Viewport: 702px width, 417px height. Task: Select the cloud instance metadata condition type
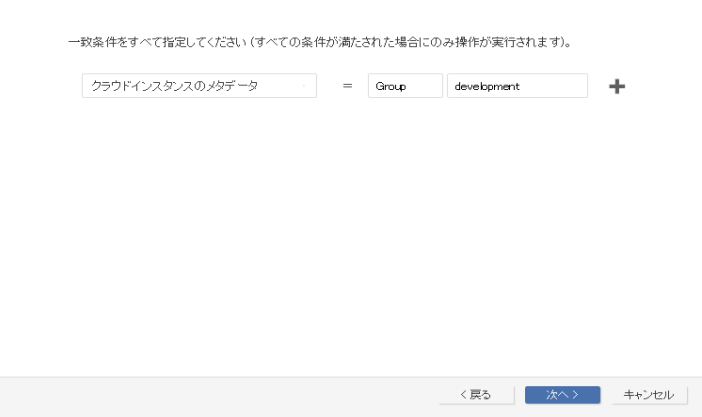click(x=175, y=86)
